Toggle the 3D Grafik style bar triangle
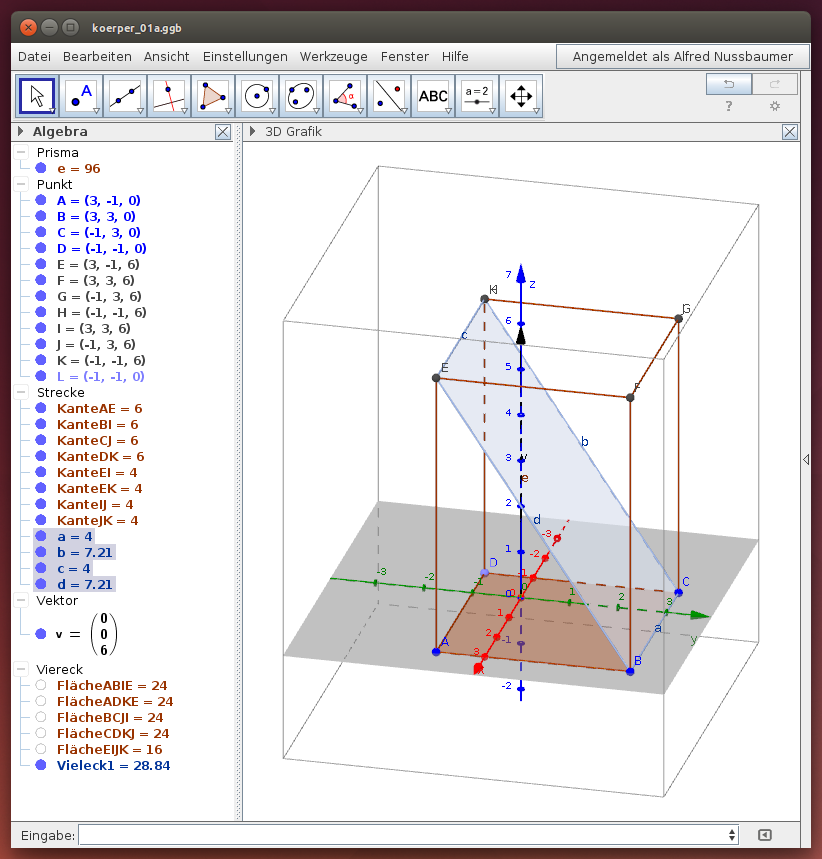This screenshot has height=859, width=822. point(253,131)
